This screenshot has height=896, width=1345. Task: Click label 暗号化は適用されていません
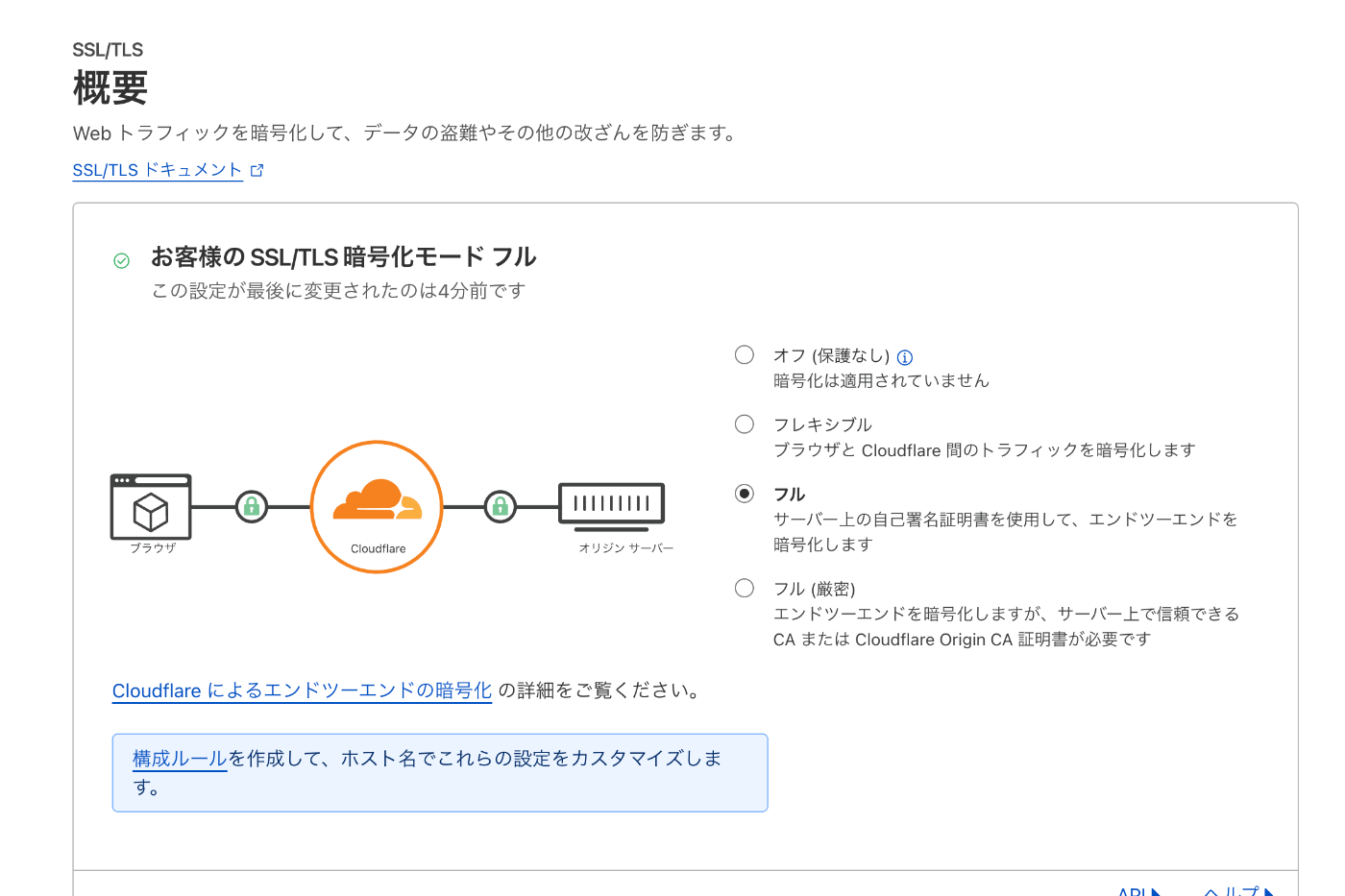pos(881,380)
